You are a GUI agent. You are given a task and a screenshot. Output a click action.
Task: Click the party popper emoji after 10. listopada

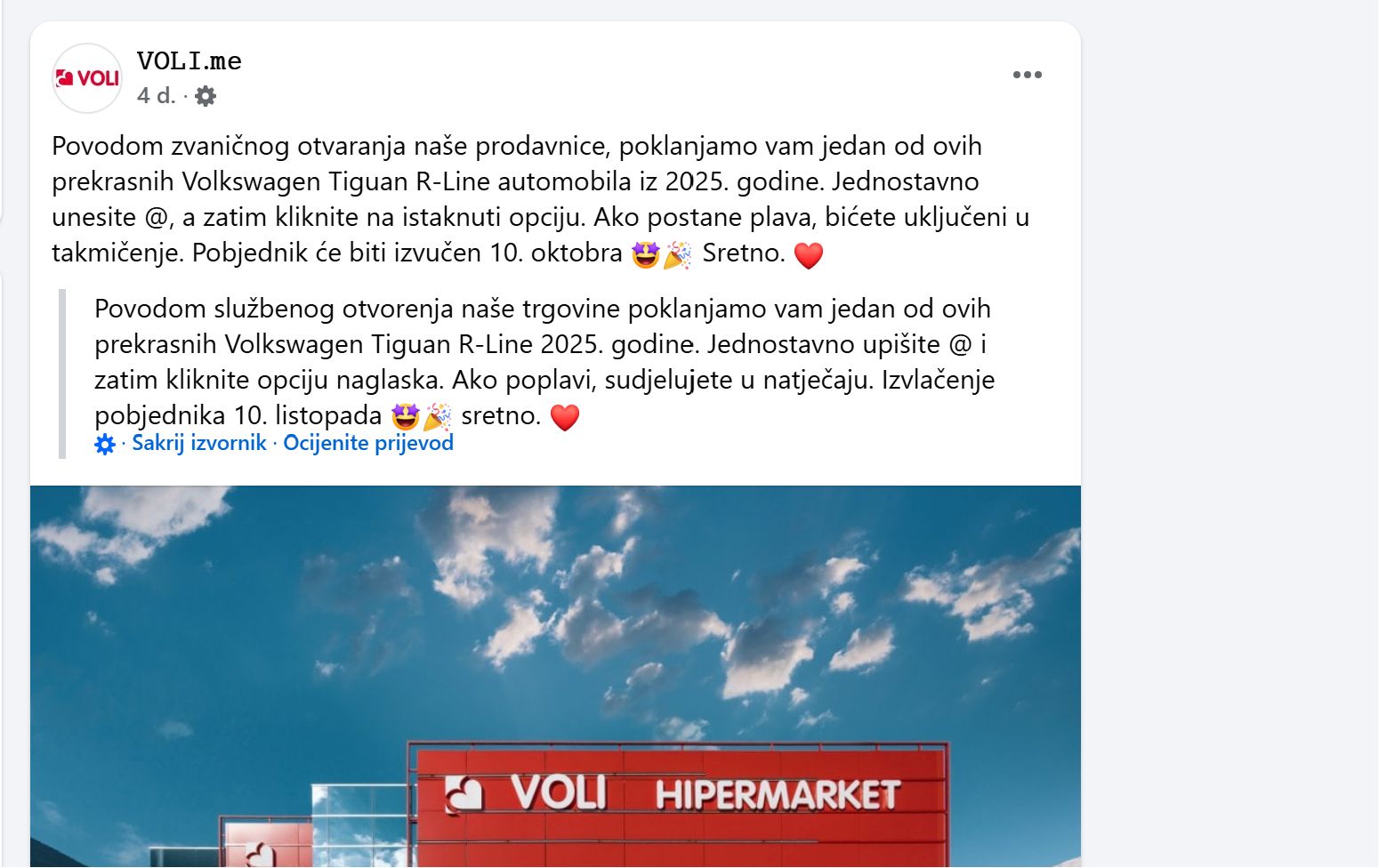437,416
